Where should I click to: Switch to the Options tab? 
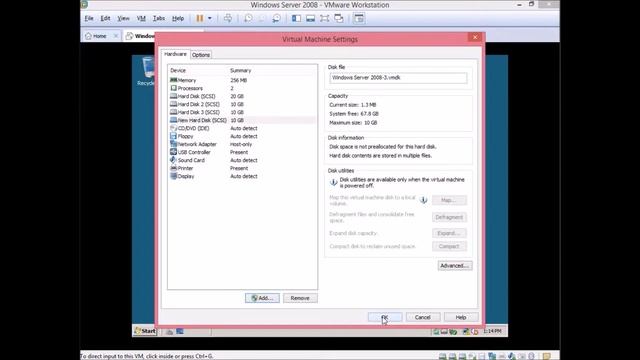tap(201, 55)
